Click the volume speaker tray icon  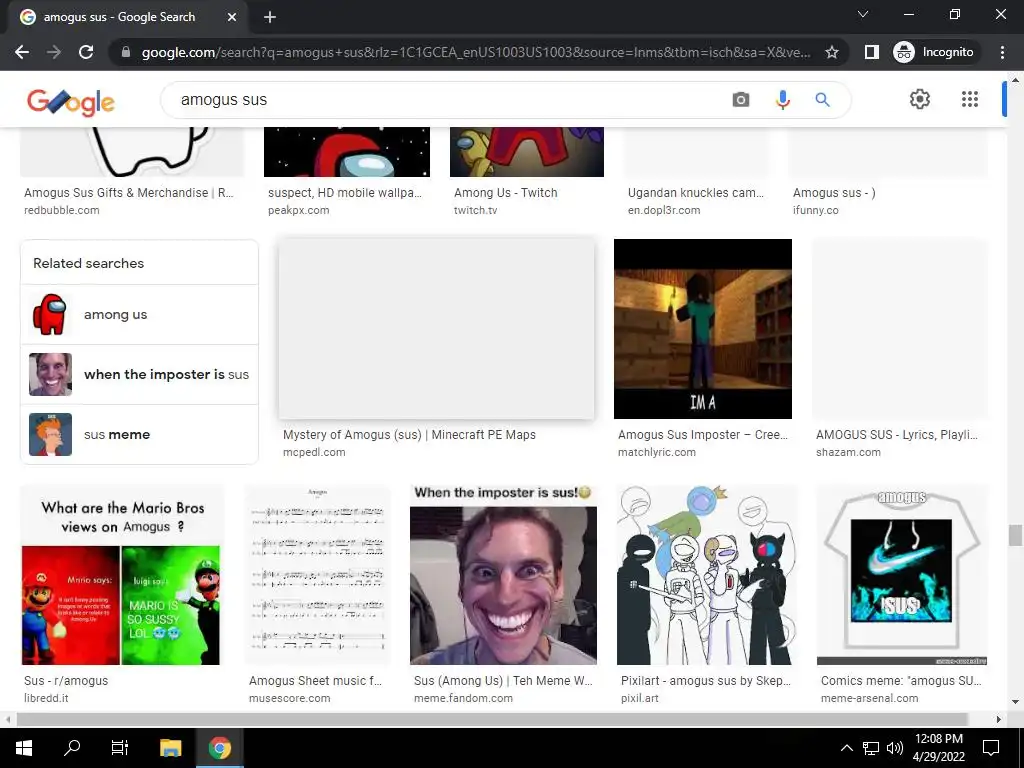coord(894,748)
